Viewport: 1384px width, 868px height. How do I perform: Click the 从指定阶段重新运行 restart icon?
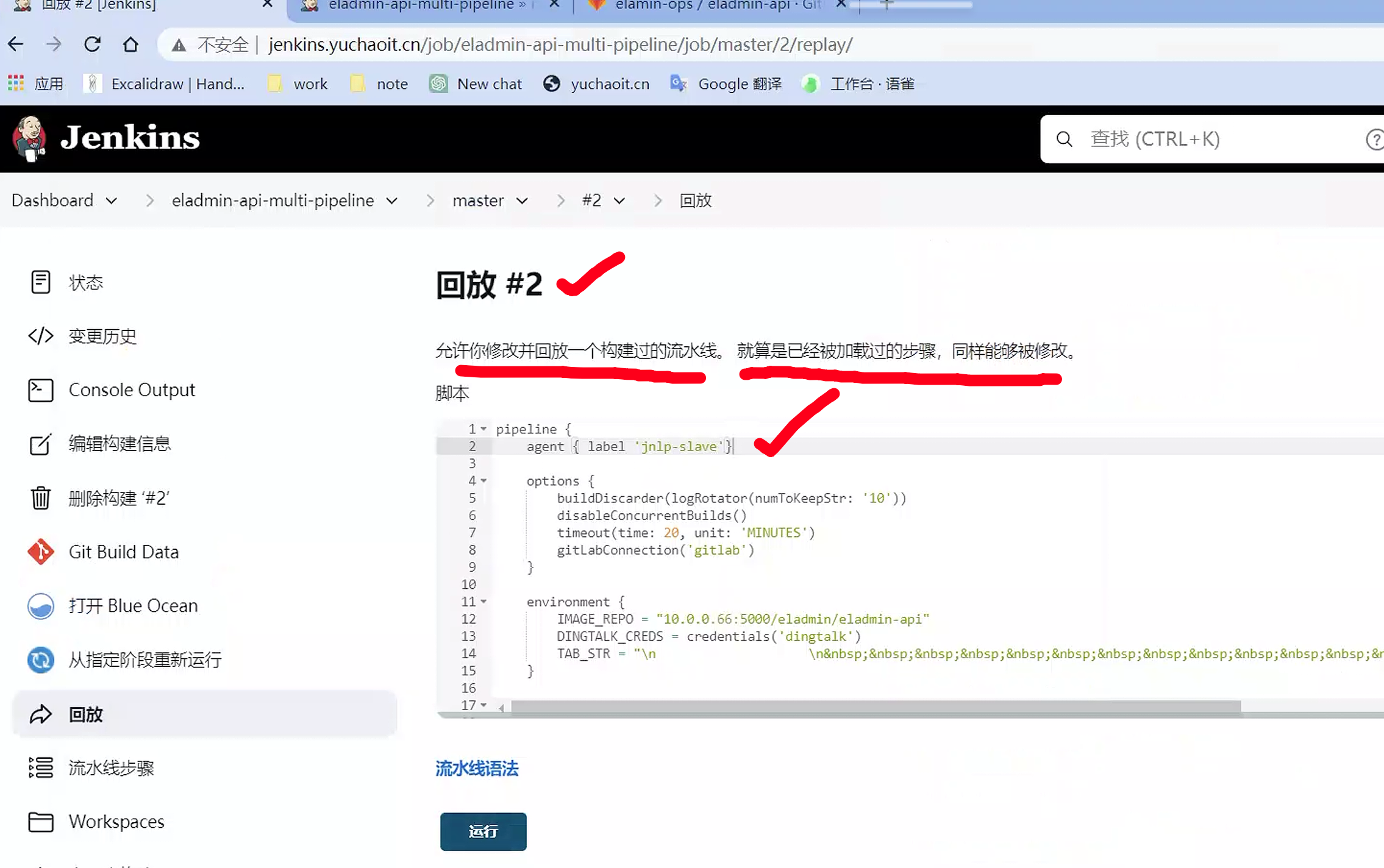click(x=40, y=660)
